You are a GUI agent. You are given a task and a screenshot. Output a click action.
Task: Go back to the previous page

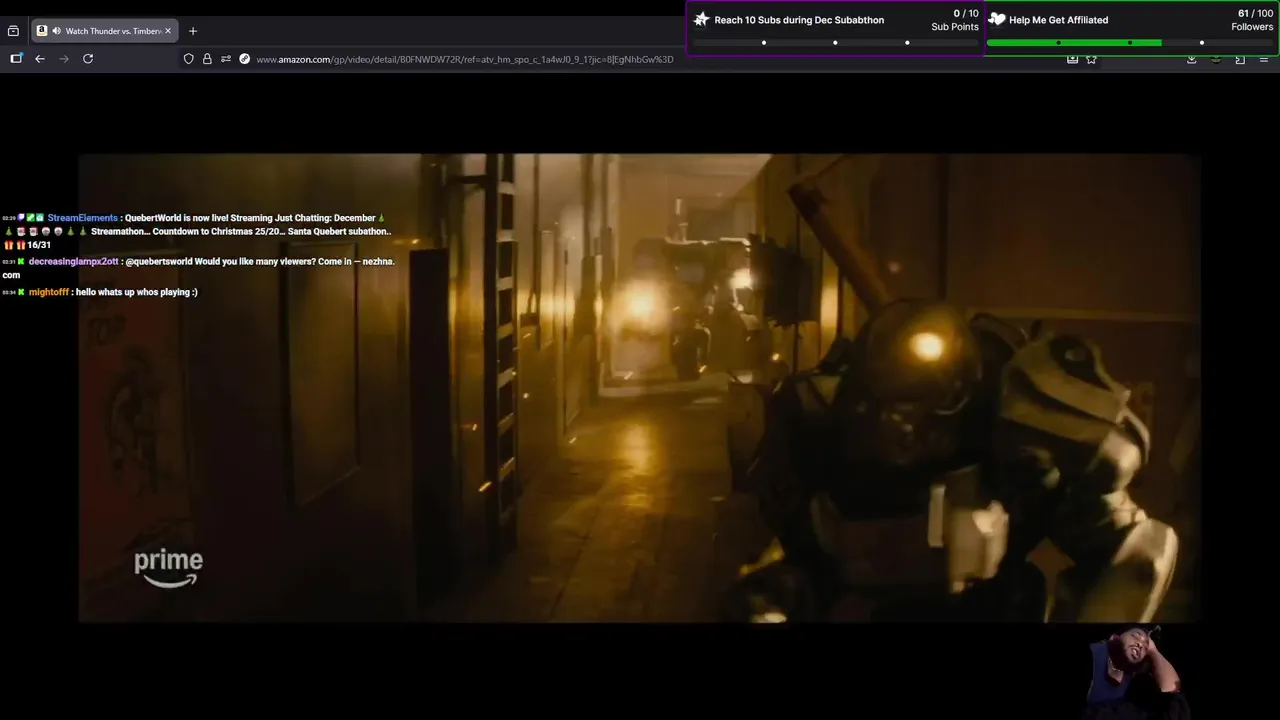40,59
